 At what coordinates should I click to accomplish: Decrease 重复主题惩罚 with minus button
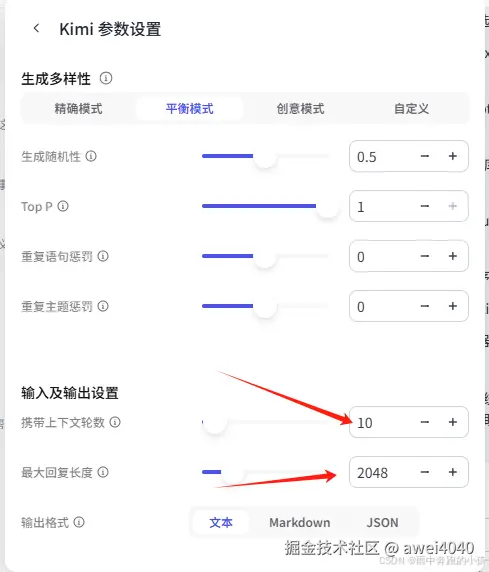coord(425,306)
